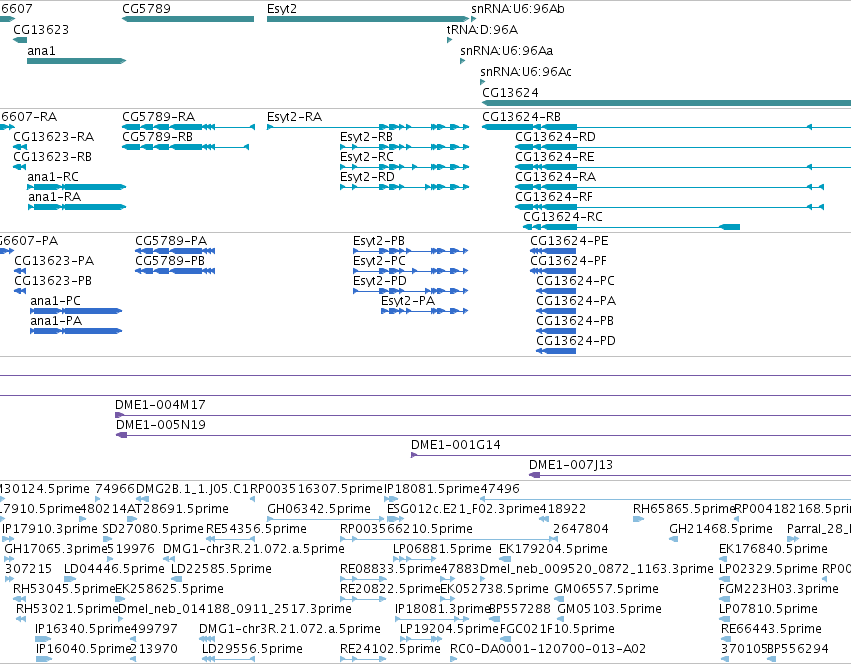
Task: Select the Esyt2-RA transcript
Action: (368, 127)
